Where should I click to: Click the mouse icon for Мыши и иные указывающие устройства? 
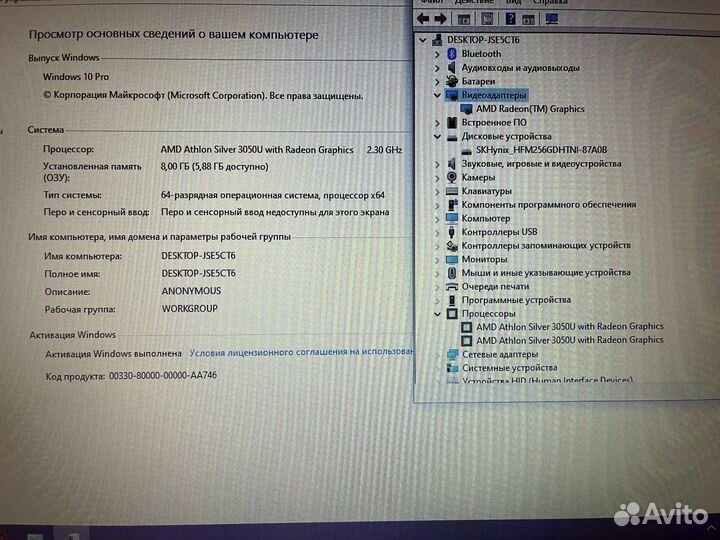(x=452, y=273)
